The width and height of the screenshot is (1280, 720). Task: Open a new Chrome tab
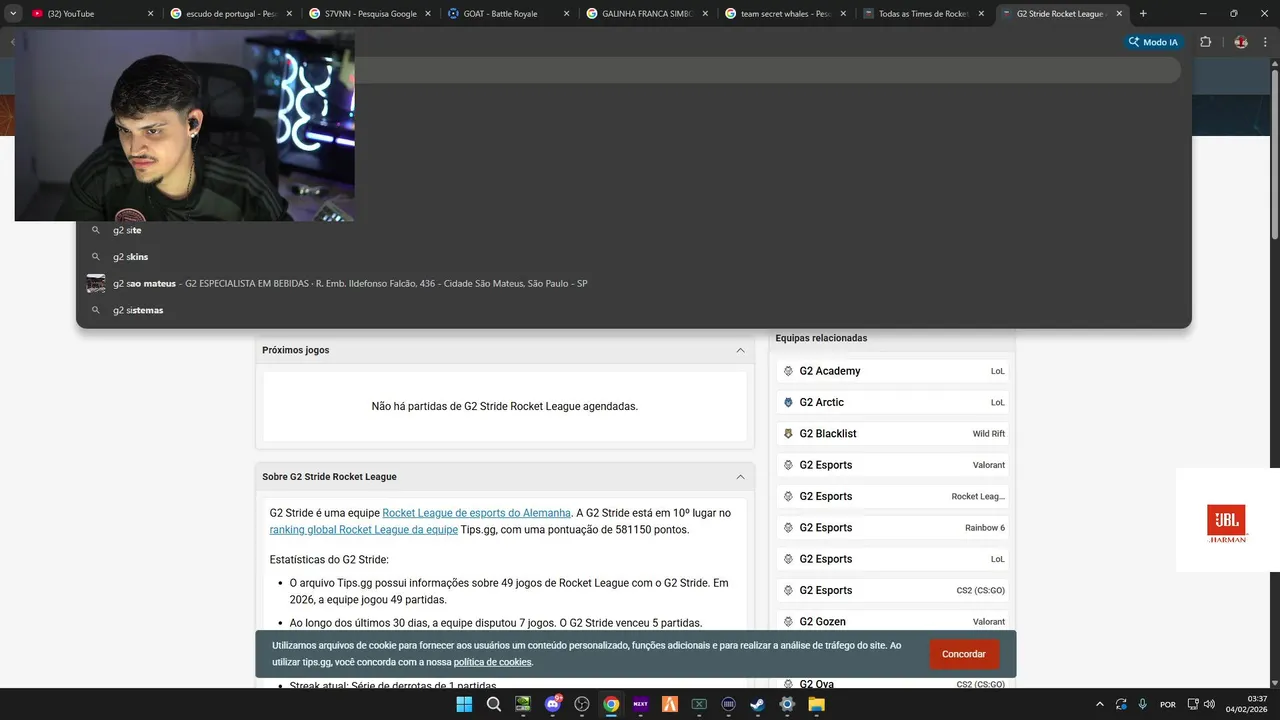coord(1143,14)
